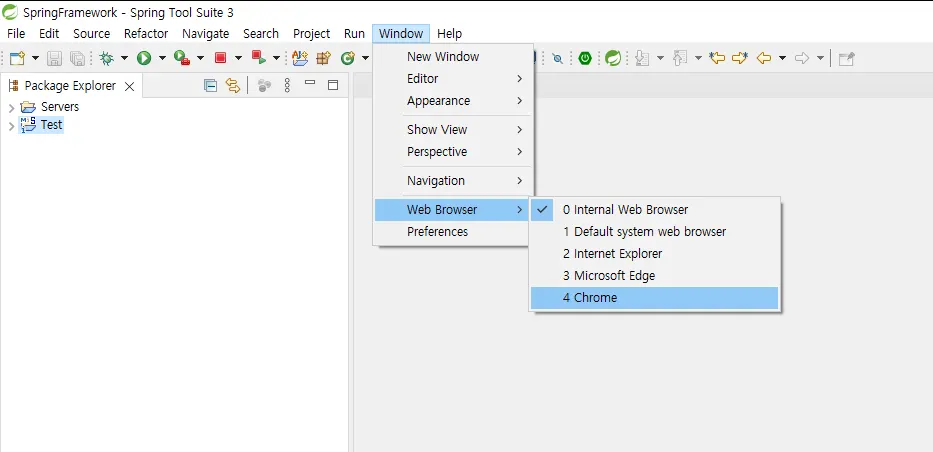Open dropdown next to Relaunch icon

(276, 58)
